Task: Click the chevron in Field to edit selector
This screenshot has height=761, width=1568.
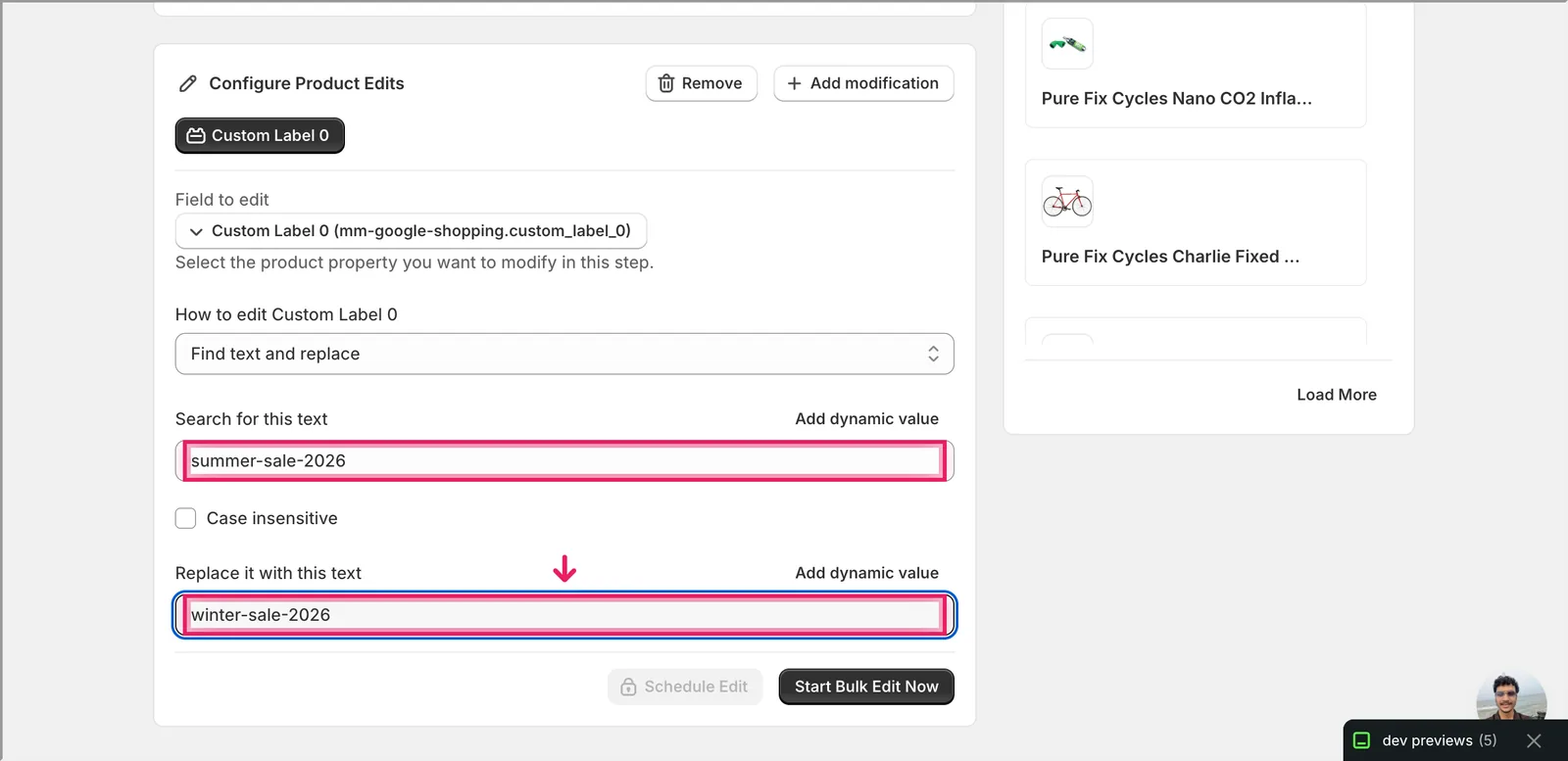Action: tap(196, 231)
